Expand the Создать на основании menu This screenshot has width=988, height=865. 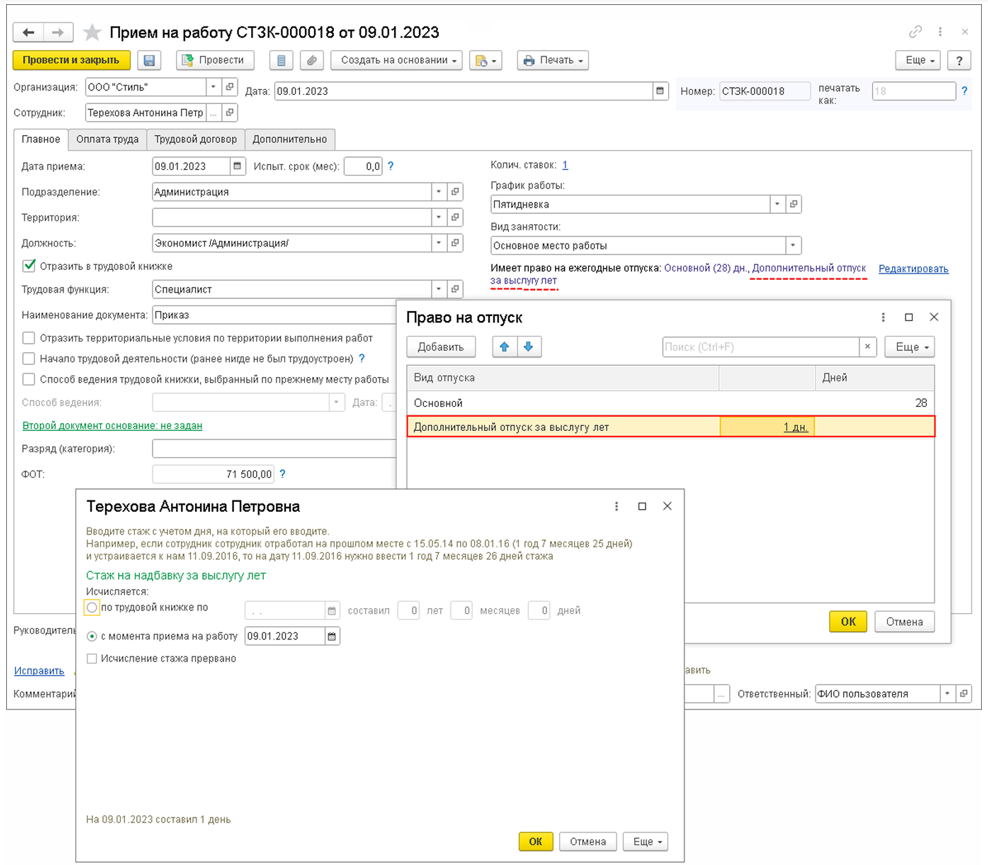pyautogui.click(x=396, y=61)
